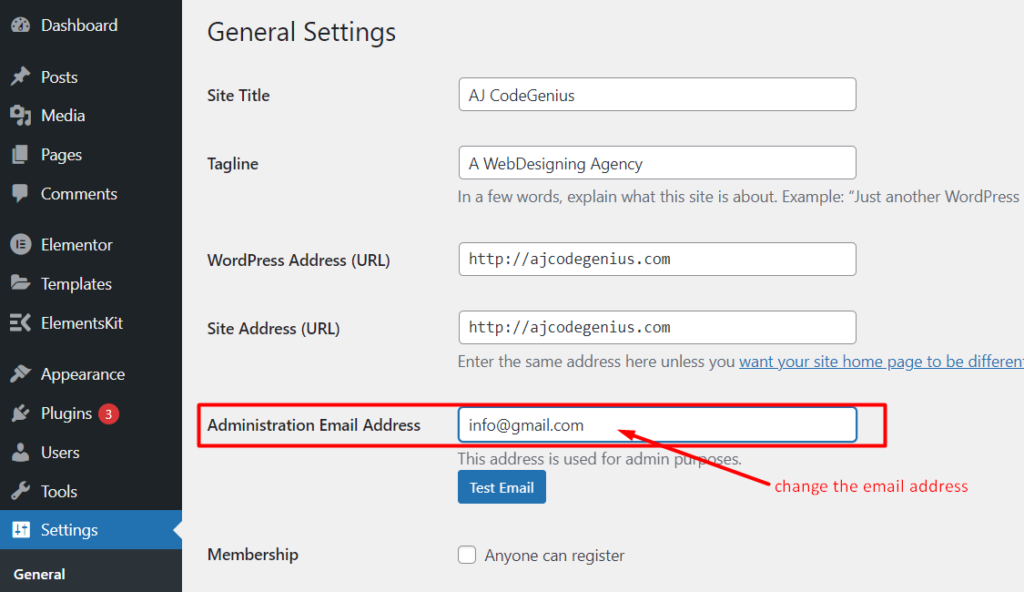Screen dimensions: 1024x592
Task: Select the Settings menu label
Action: [x=69, y=530]
